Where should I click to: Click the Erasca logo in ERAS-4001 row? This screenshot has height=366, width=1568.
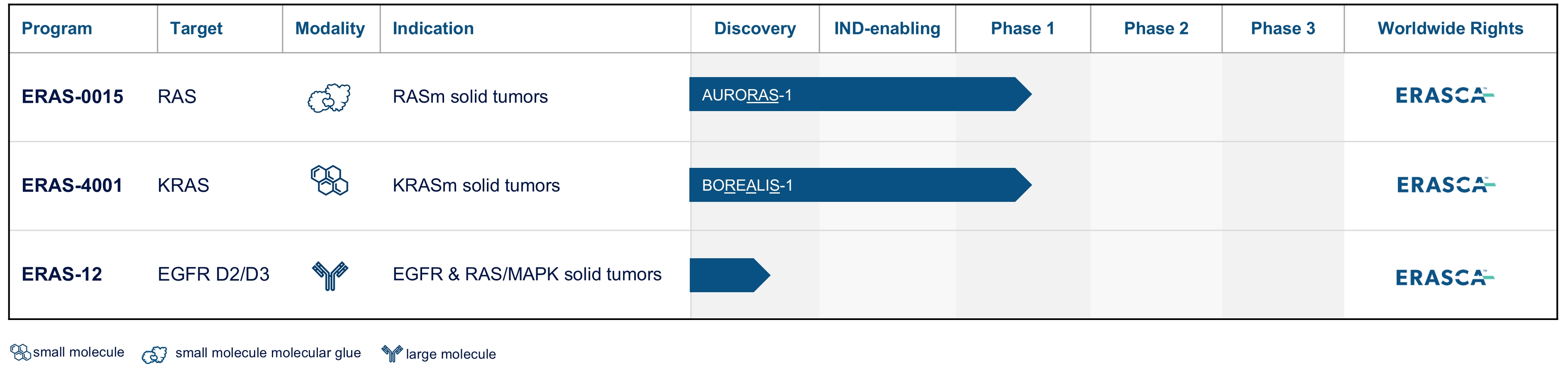1445,185
